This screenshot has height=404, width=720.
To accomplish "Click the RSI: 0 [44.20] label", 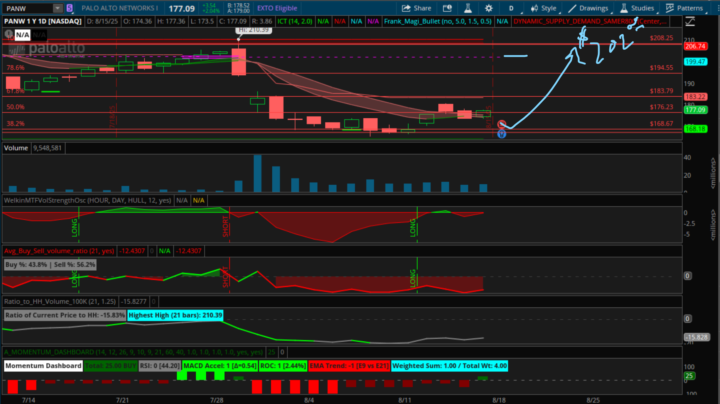I will (x=159, y=366).
